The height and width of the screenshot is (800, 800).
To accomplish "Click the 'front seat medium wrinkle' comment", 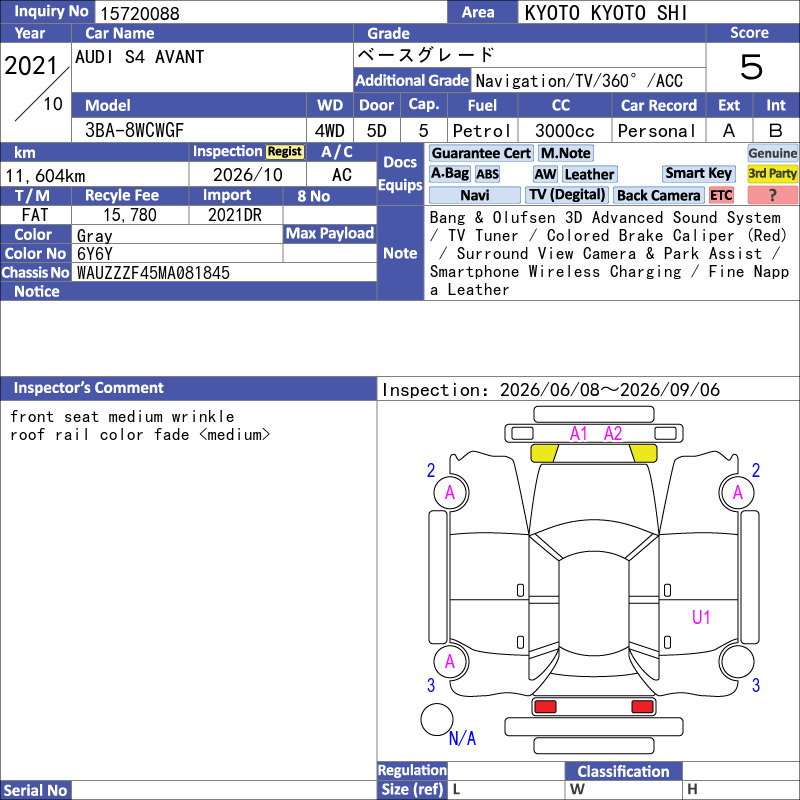I will [122, 417].
